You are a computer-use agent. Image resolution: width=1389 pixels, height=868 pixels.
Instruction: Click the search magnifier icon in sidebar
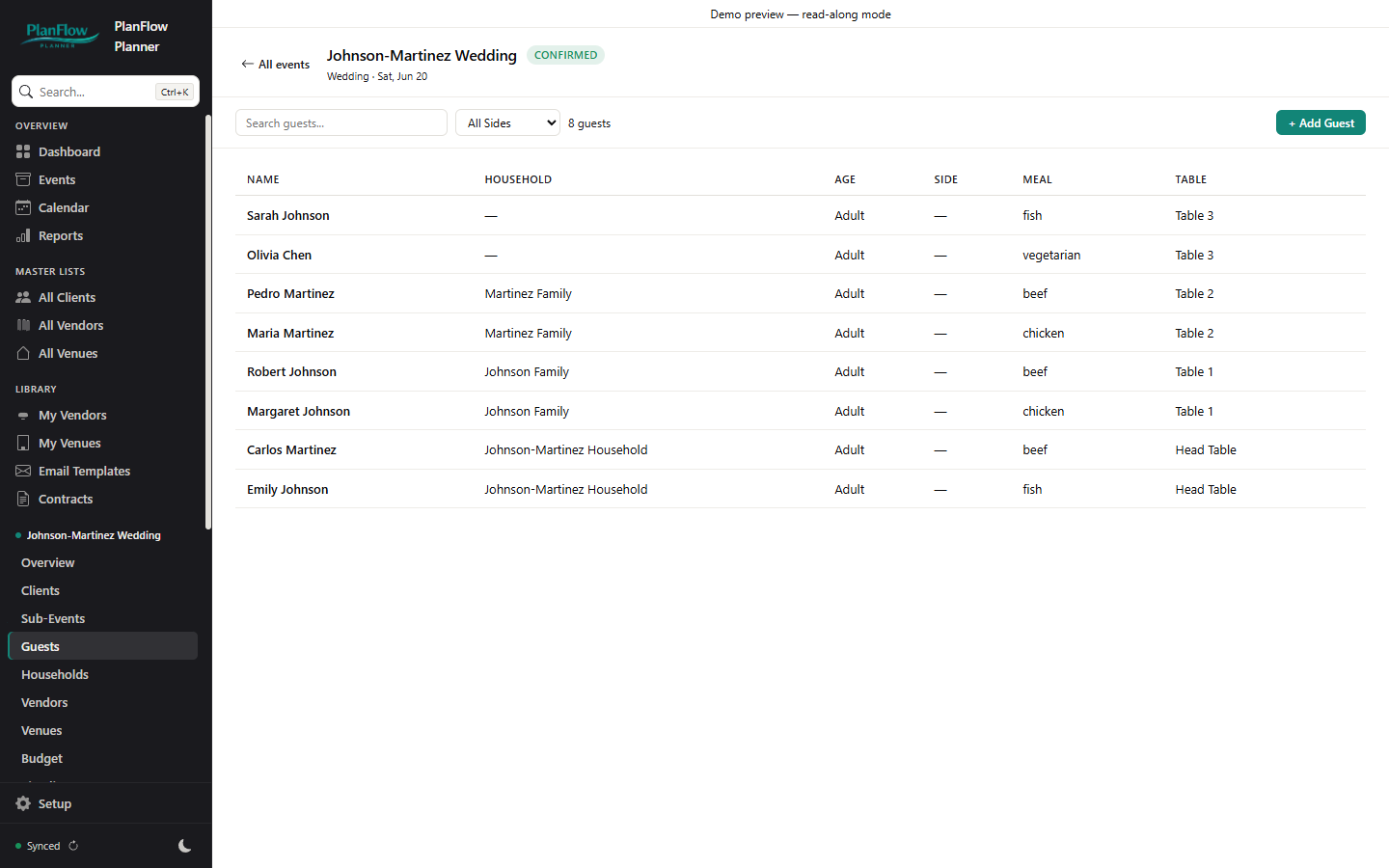(26, 92)
